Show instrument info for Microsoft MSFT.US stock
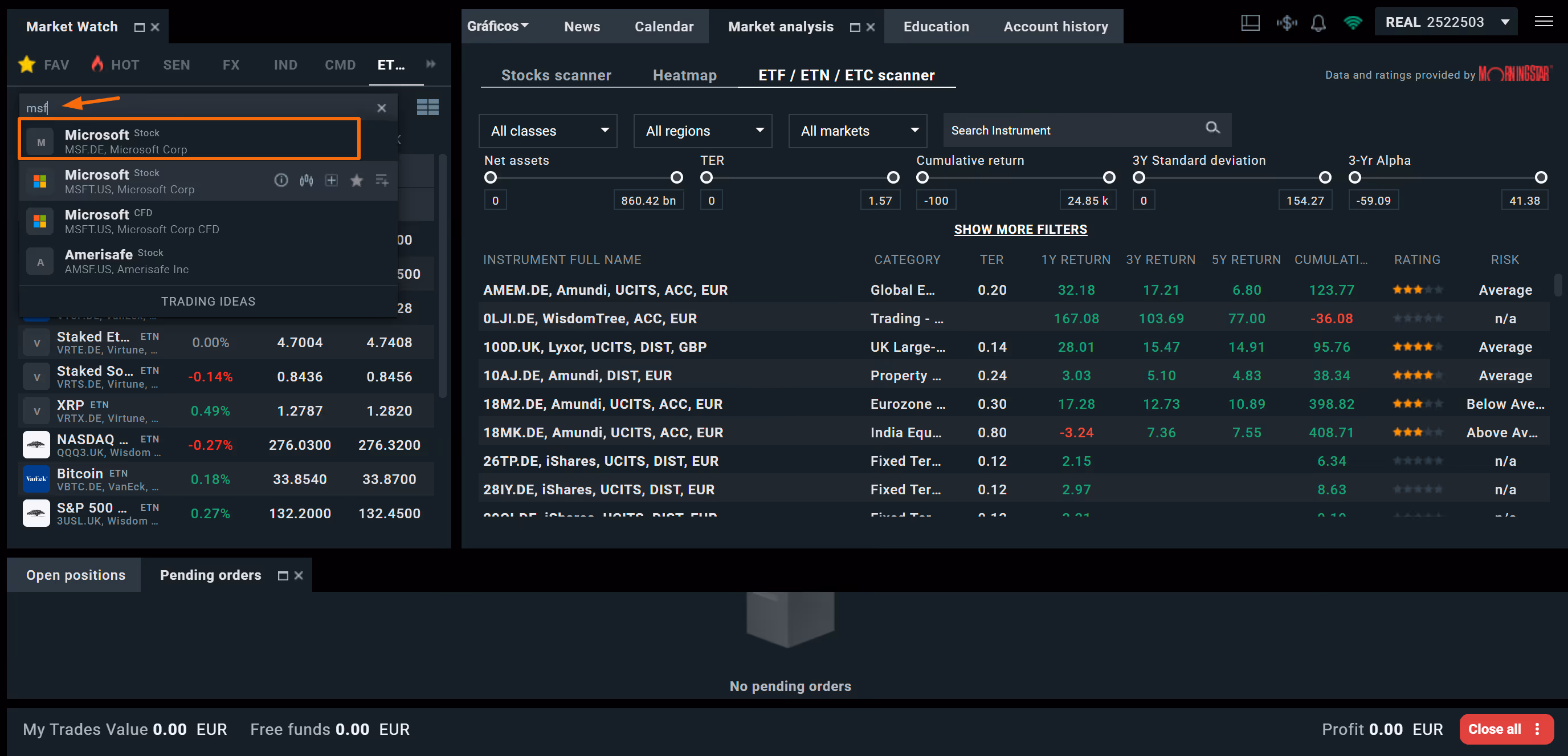 (x=280, y=180)
